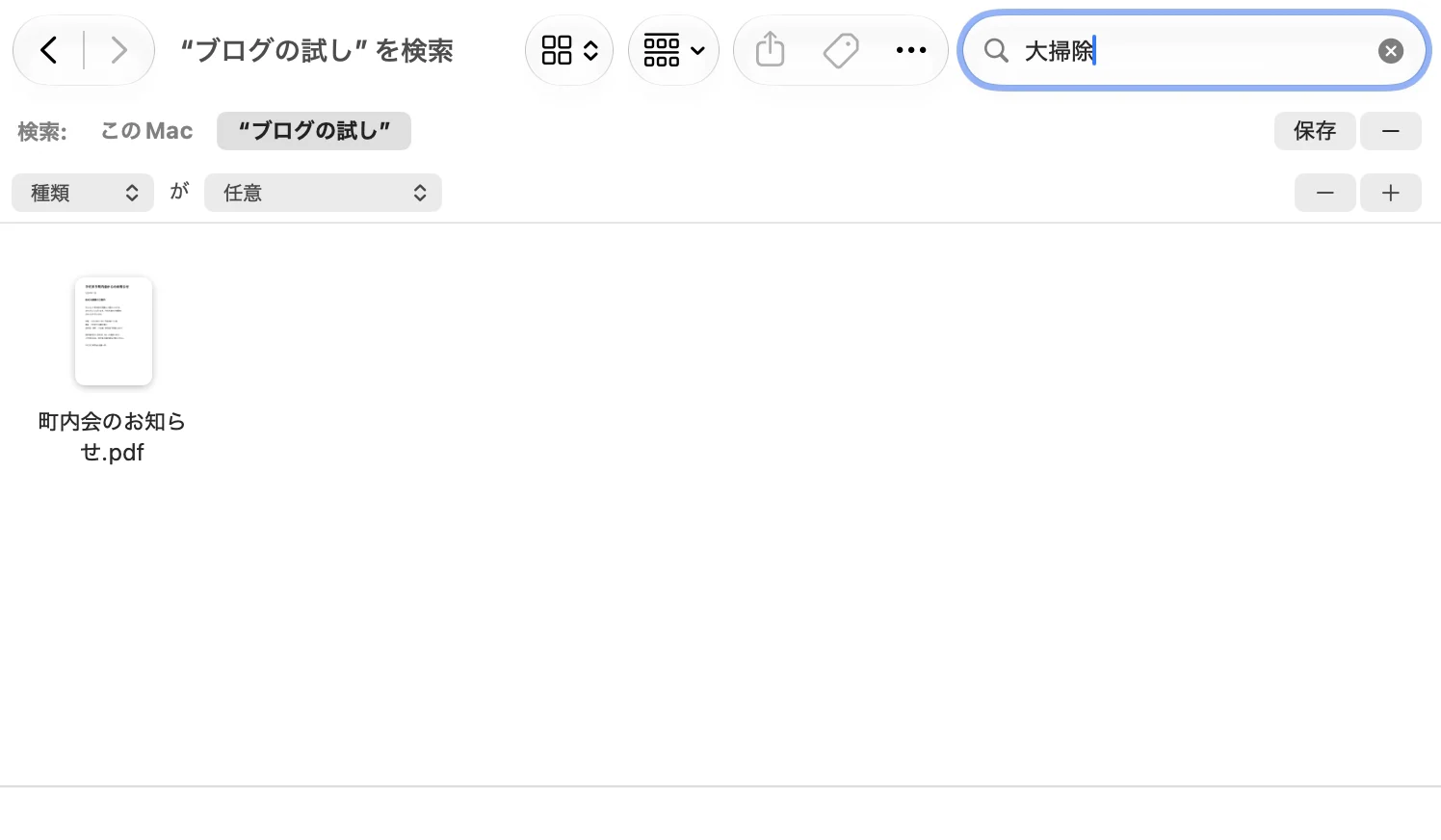
Task: Open the 任意 value dropdown
Action: pyautogui.click(x=323, y=193)
